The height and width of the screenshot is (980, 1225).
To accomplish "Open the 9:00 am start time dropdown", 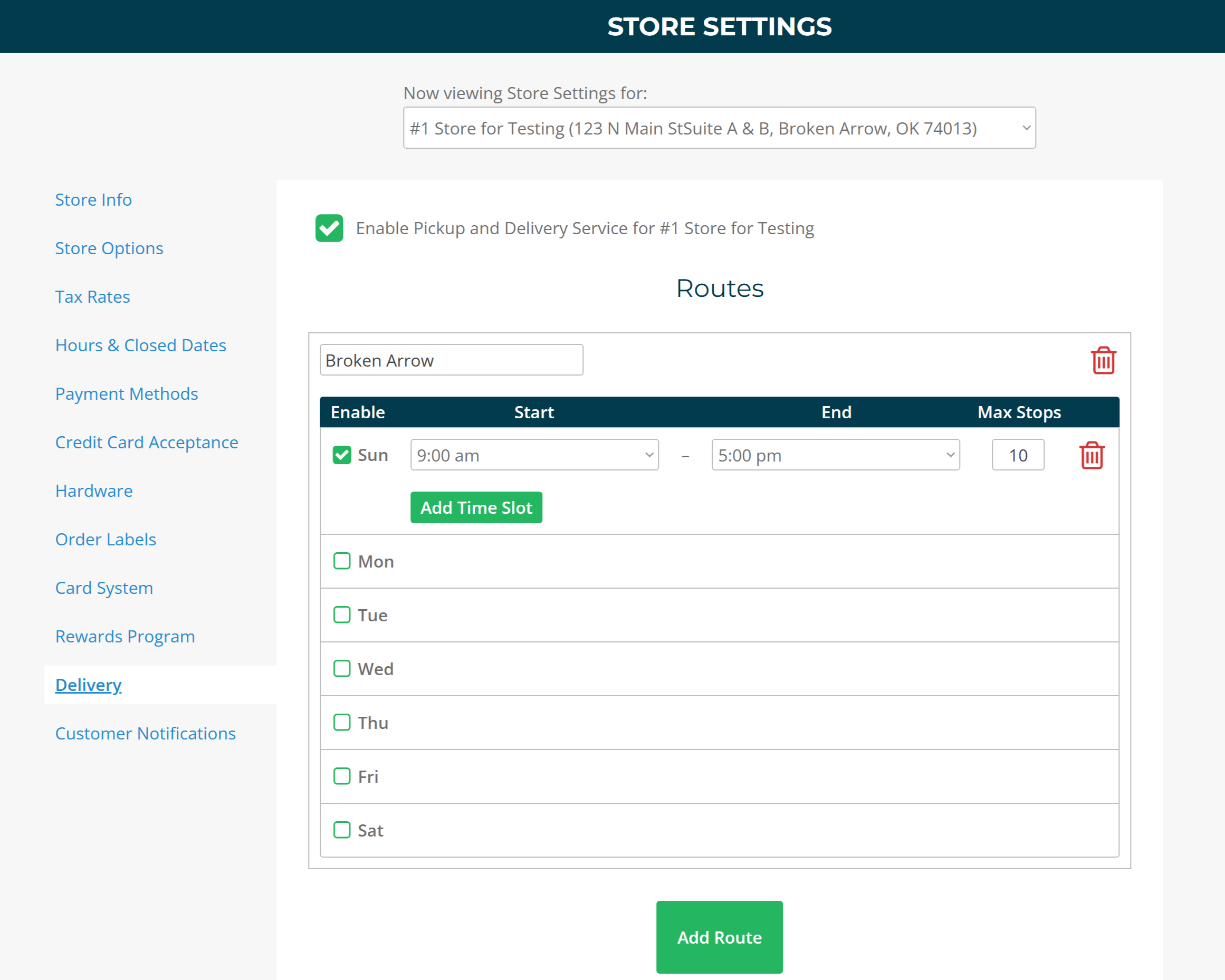I will [534, 455].
